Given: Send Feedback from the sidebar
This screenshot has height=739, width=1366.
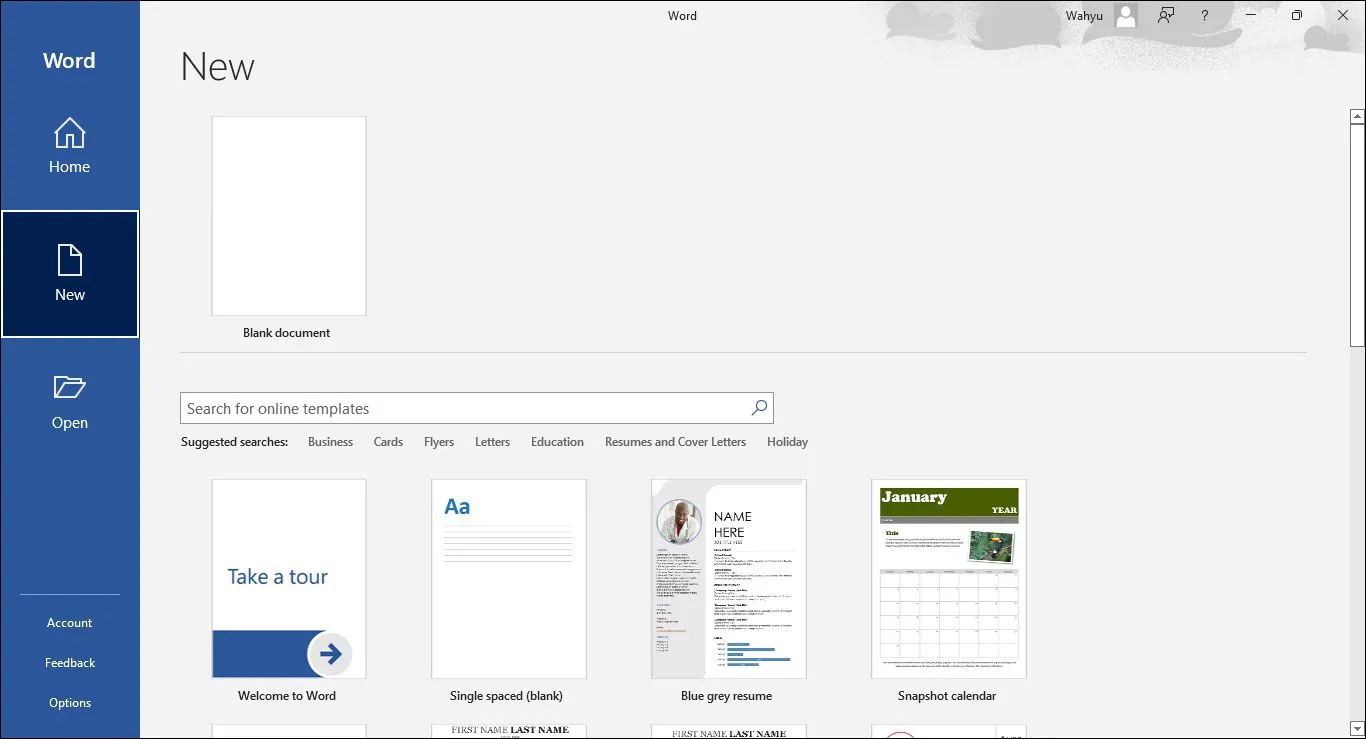Looking at the screenshot, I should tap(69, 662).
